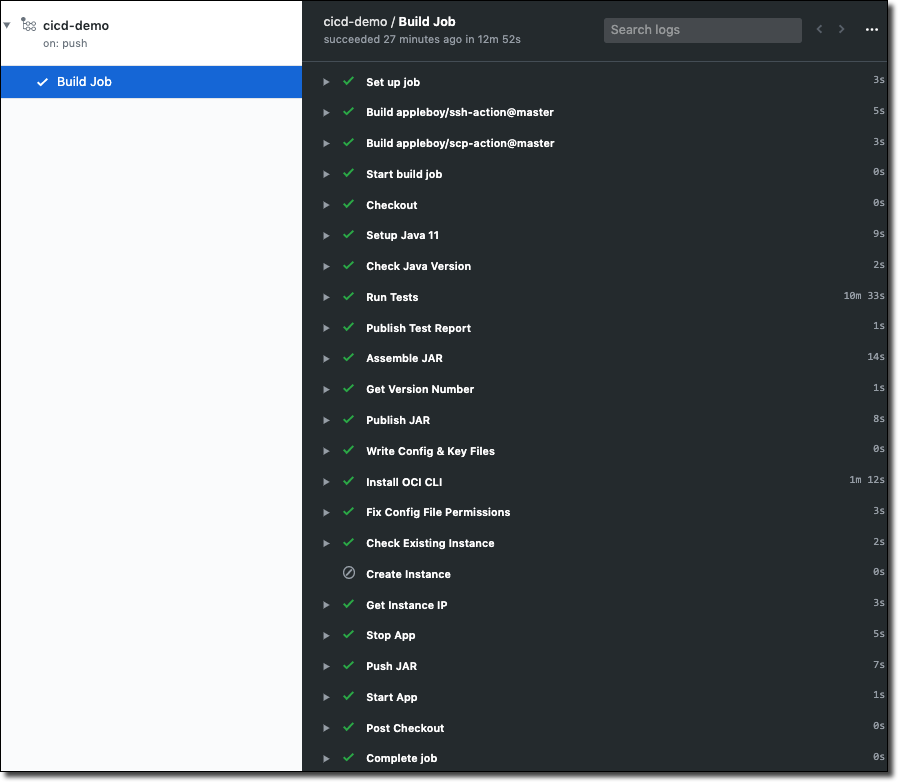Expand the Complete job step
The height and width of the screenshot is (782, 898).
(x=327, y=758)
